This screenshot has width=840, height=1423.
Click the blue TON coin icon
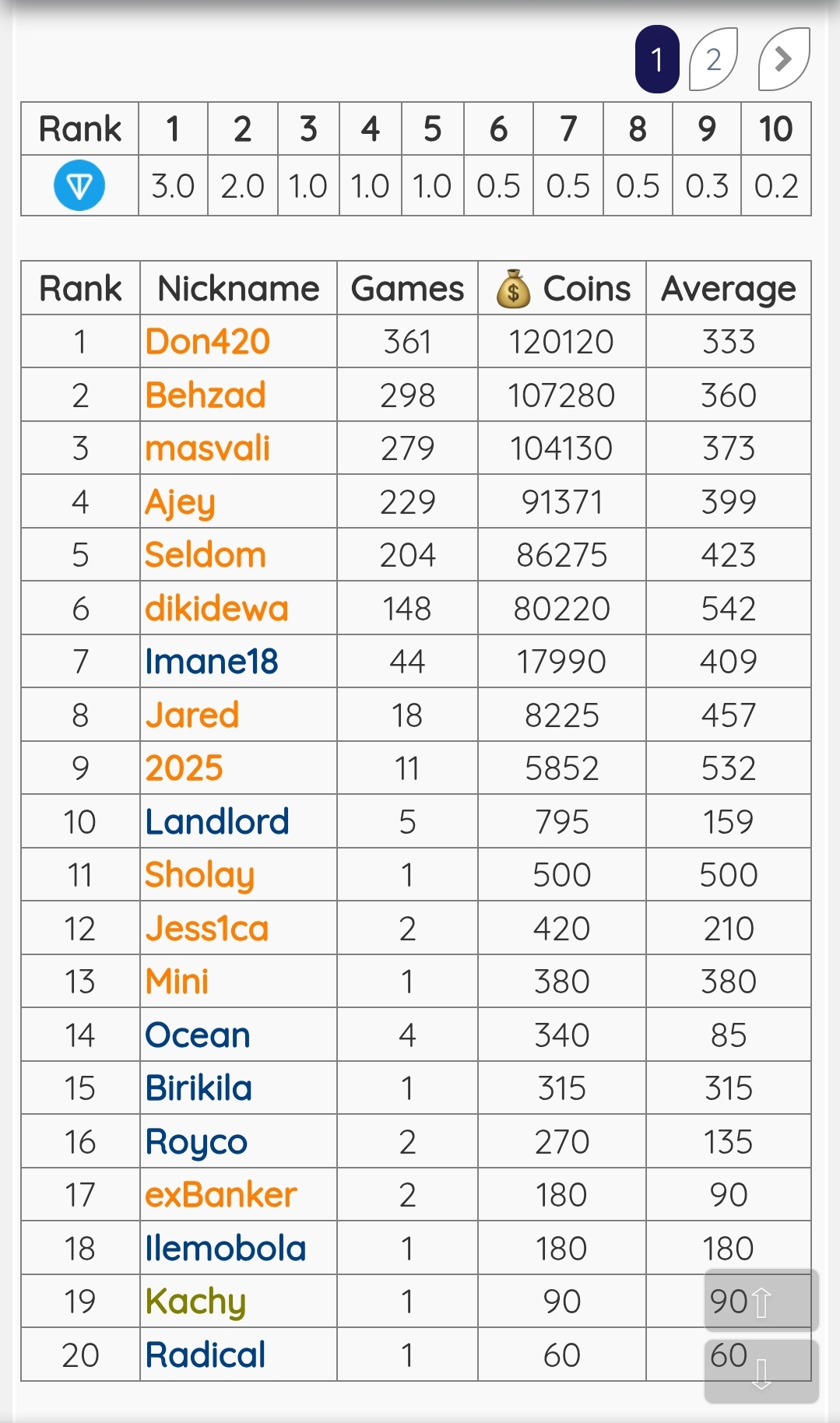pyautogui.click(x=79, y=185)
